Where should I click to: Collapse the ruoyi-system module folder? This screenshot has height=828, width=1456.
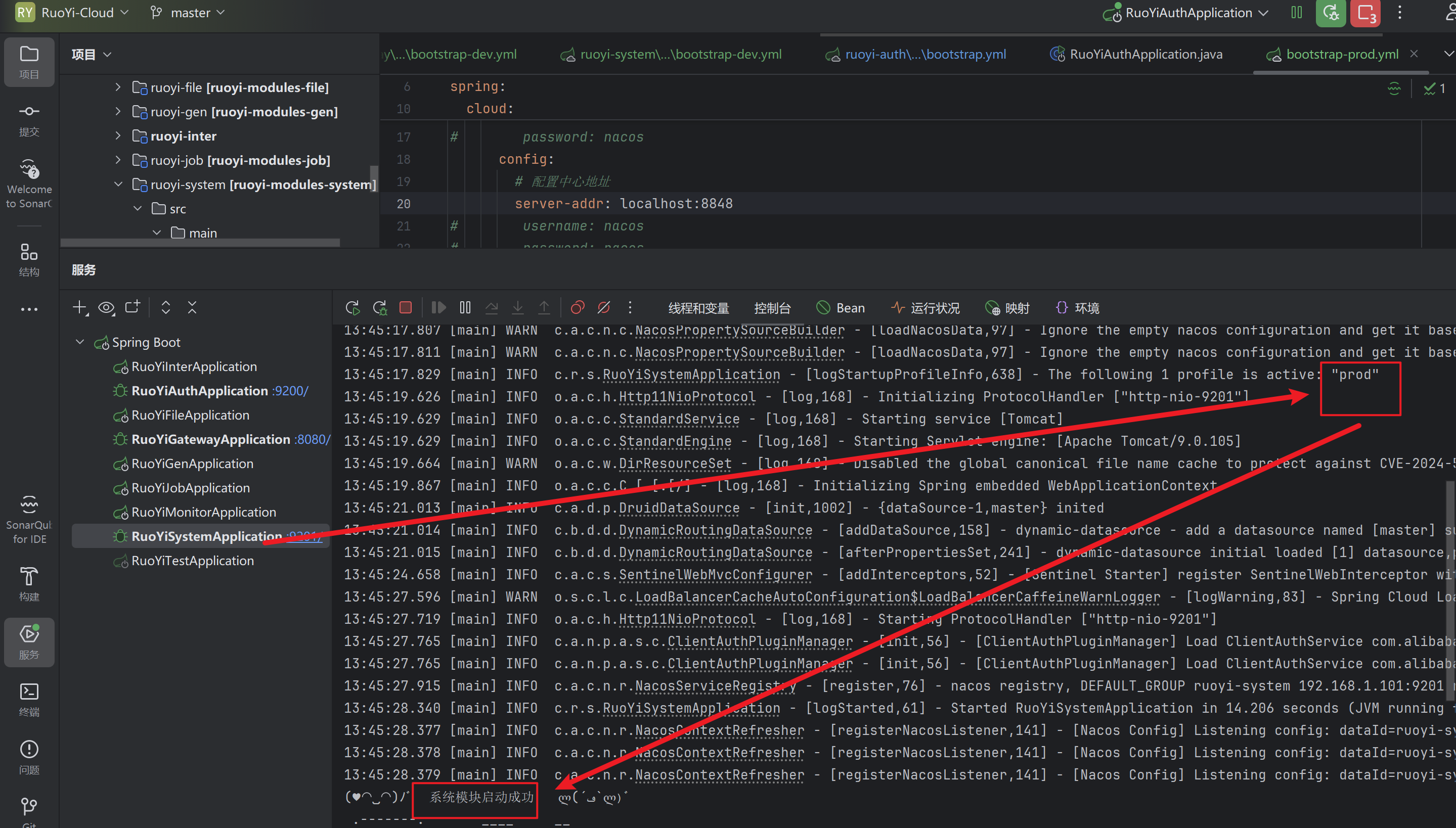[x=118, y=184]
